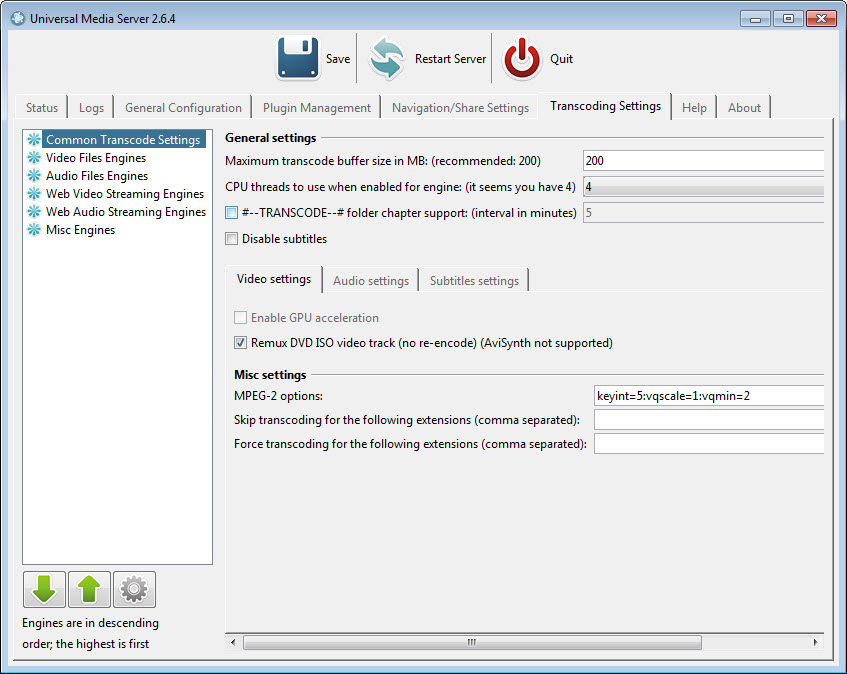Click the Force transcoding extensions field
The image size is (847, 674).
[709, 444]
